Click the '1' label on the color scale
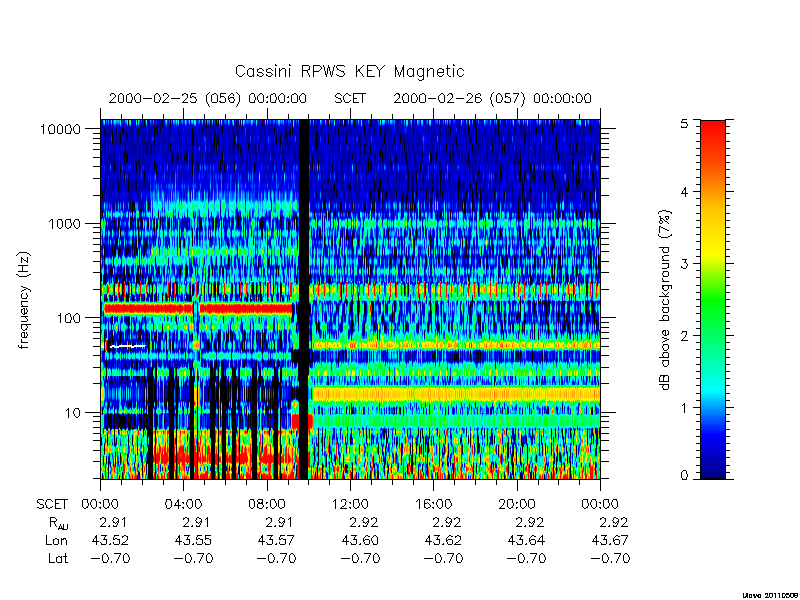Viewport: 800px width, 600px height. (684, 408)
